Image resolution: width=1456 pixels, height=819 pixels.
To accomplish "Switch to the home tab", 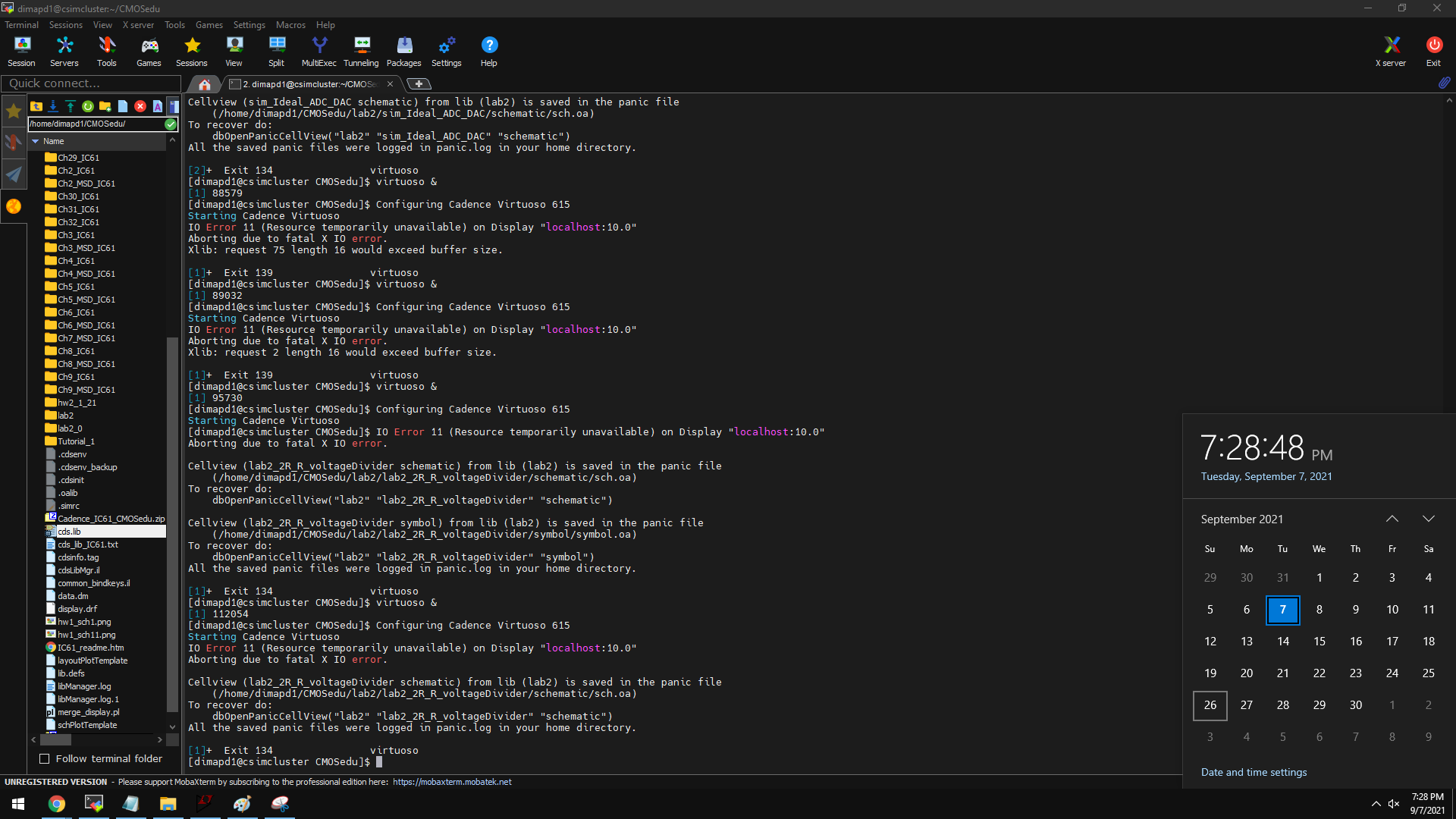I will point(204,84).
